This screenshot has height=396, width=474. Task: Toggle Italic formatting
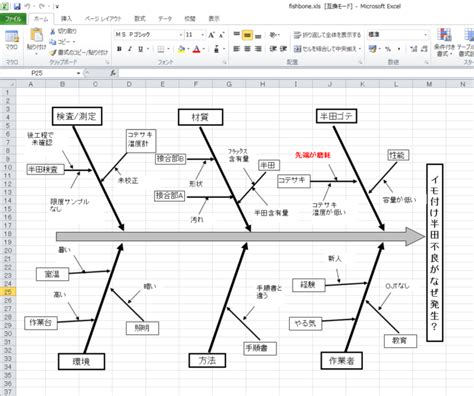[x=130, y=49]
